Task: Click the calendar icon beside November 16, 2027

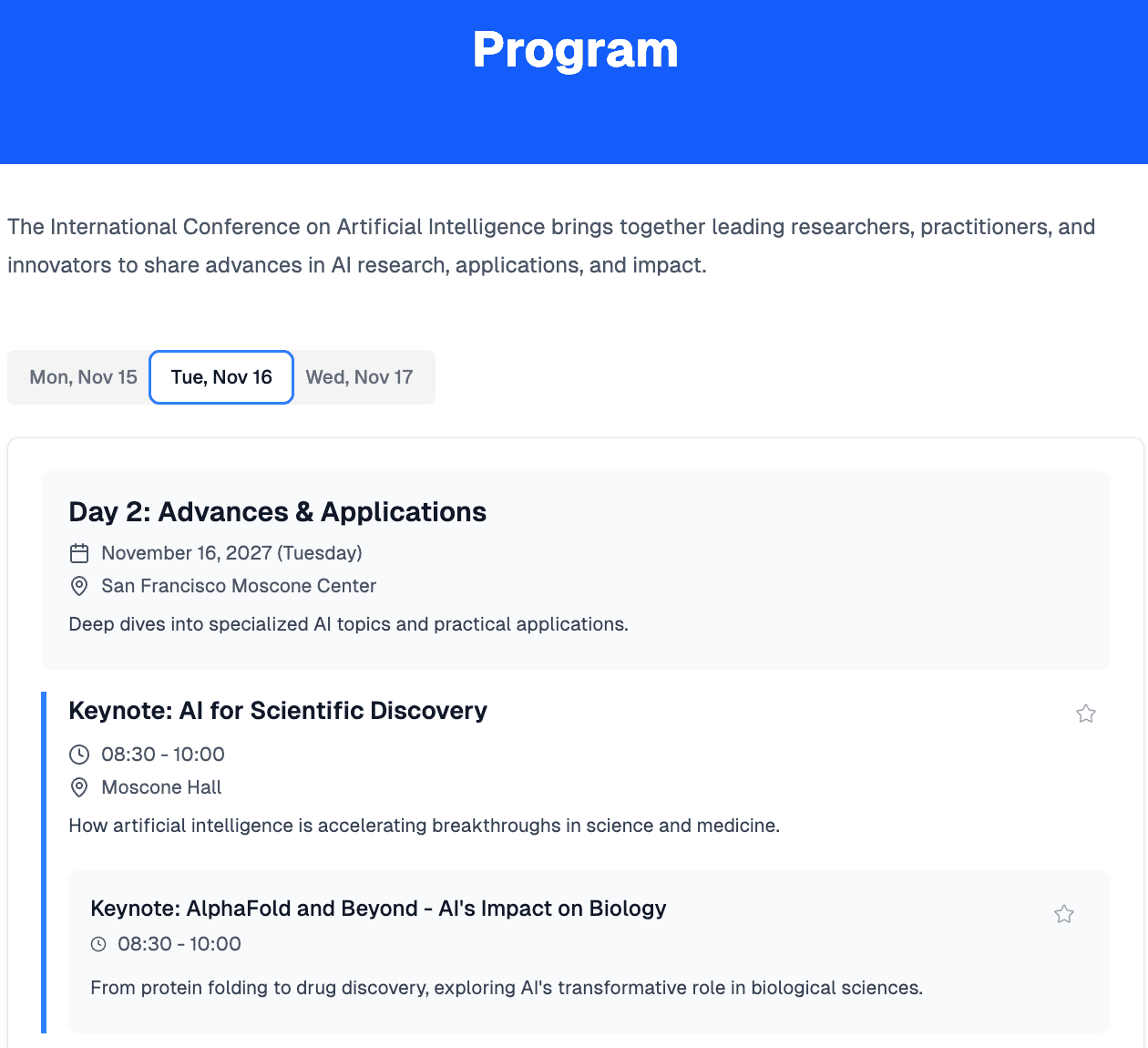Action: [x=79, y=552]
